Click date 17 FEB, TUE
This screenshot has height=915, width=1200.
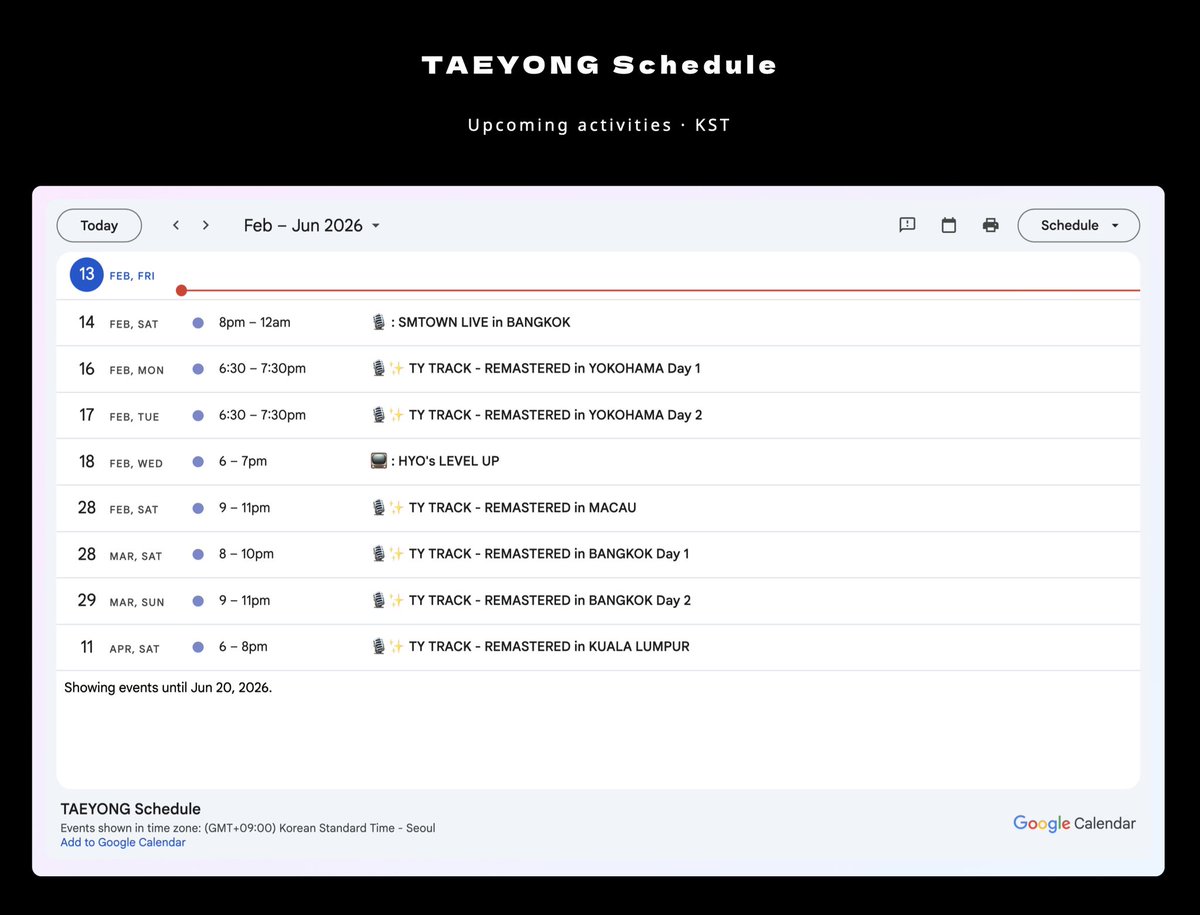(x=118, y=415)
